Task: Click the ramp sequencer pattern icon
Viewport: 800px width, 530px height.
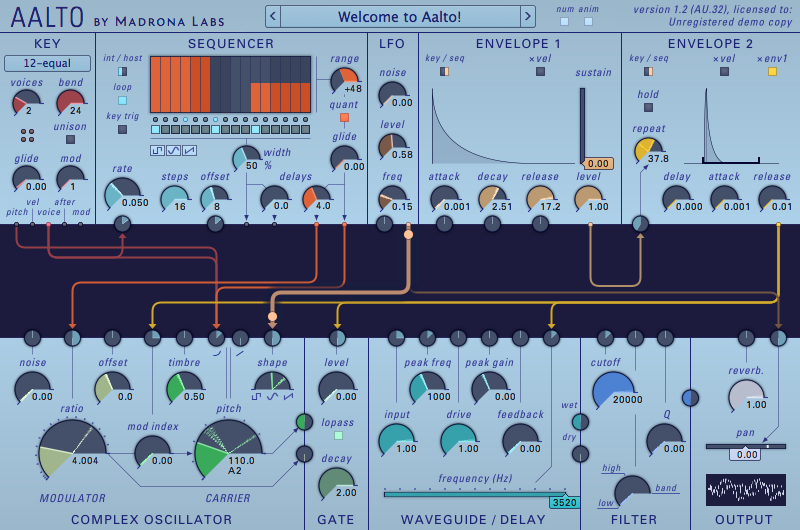Action: 189,151
